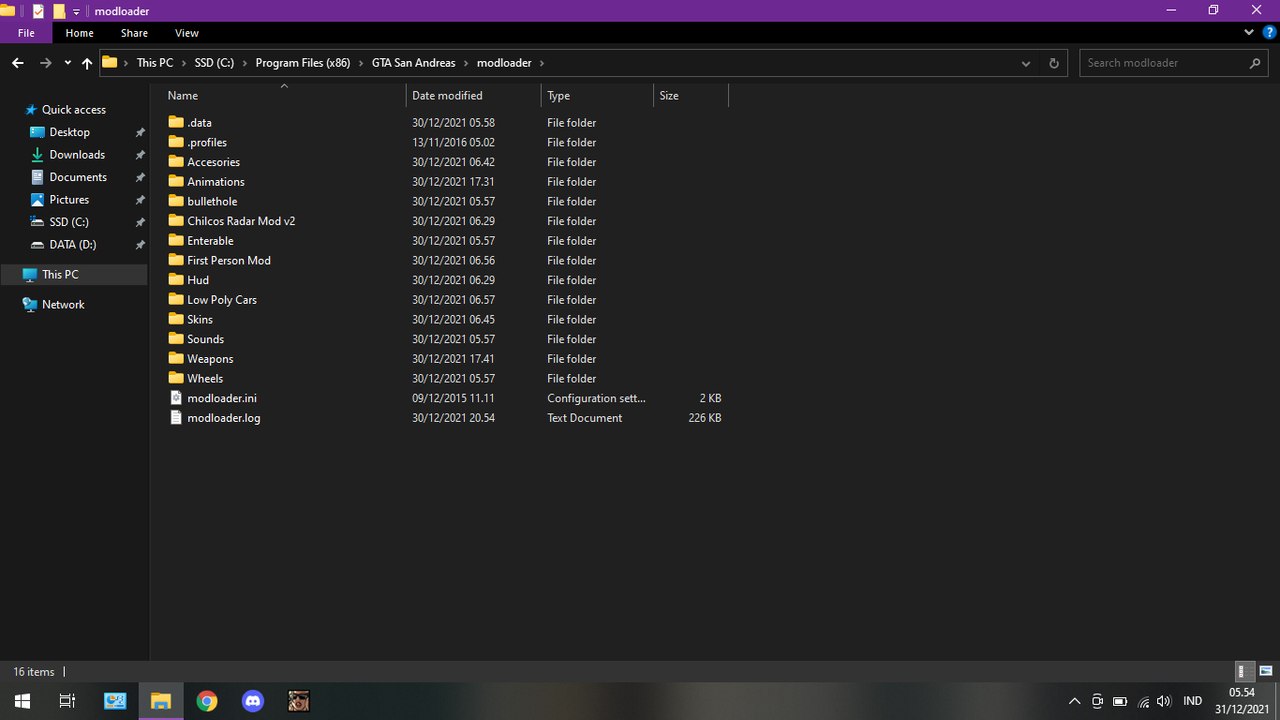The width and height of the screenshot is (1280, 720).
Task: Expand chevron after GTA San Andreas breadcrumb
Action: pos(466,63)
